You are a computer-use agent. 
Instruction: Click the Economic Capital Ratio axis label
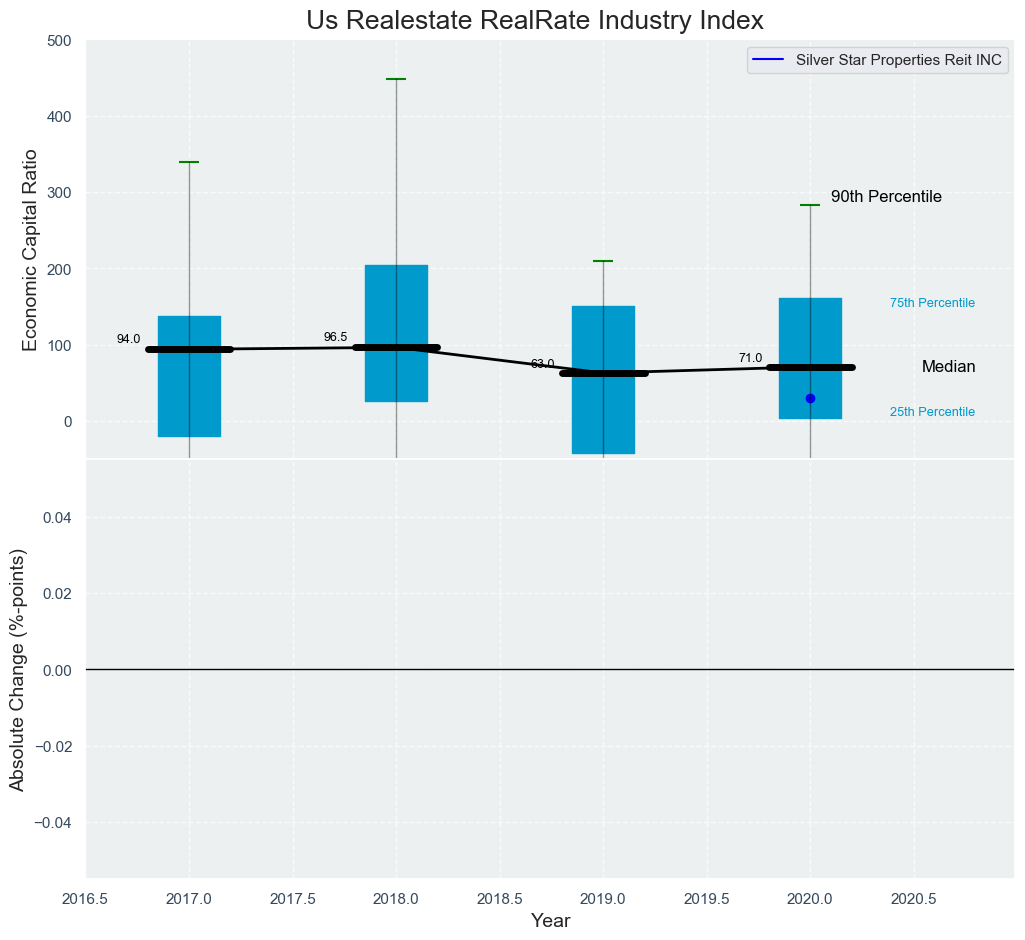(30, 250)
